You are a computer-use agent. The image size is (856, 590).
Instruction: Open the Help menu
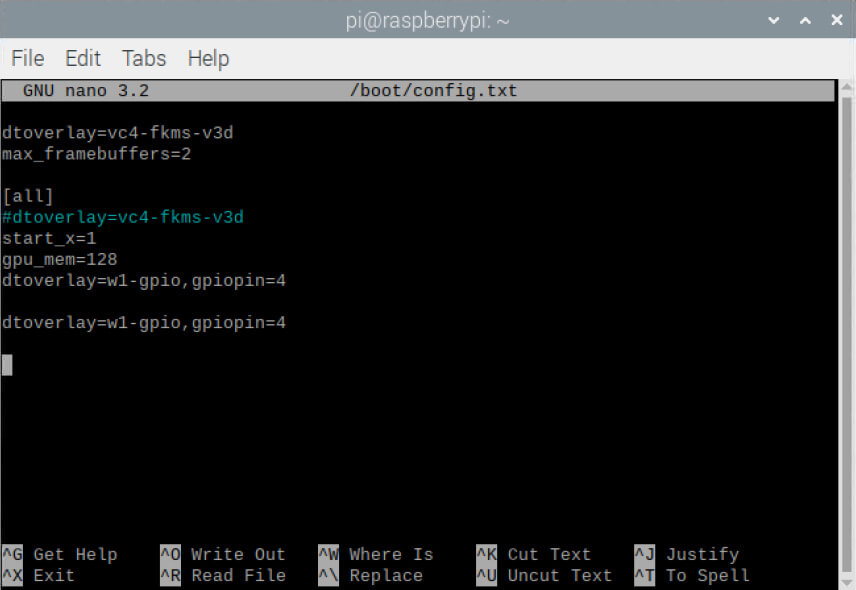coord(208,58)
